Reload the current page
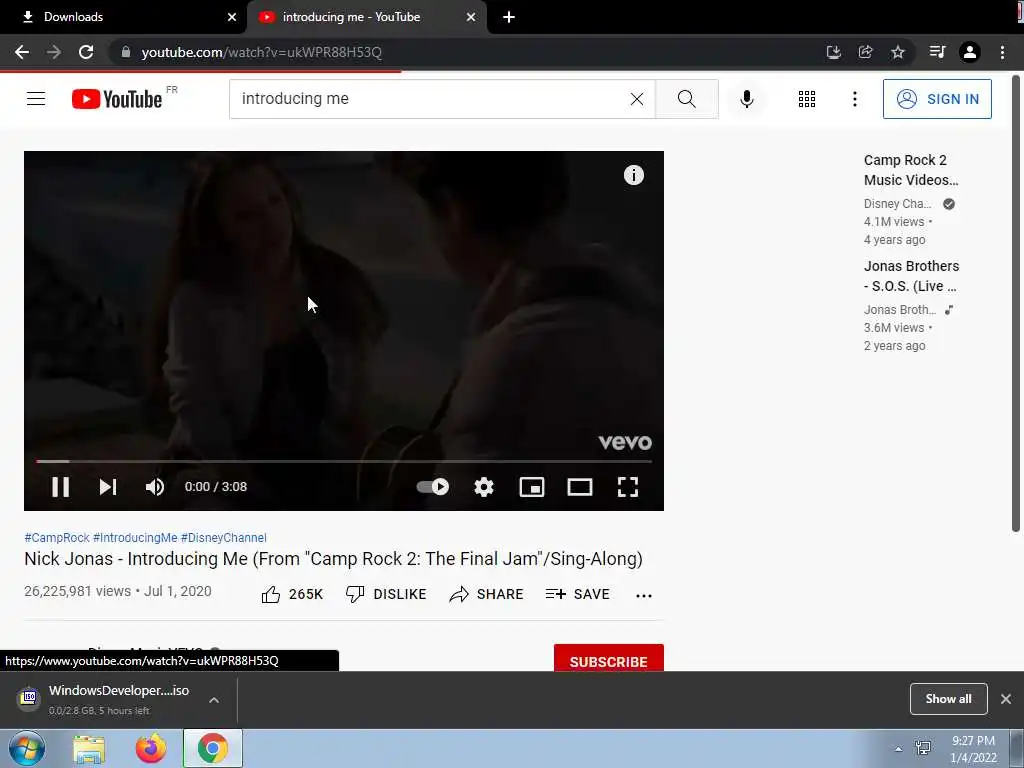 86,52
